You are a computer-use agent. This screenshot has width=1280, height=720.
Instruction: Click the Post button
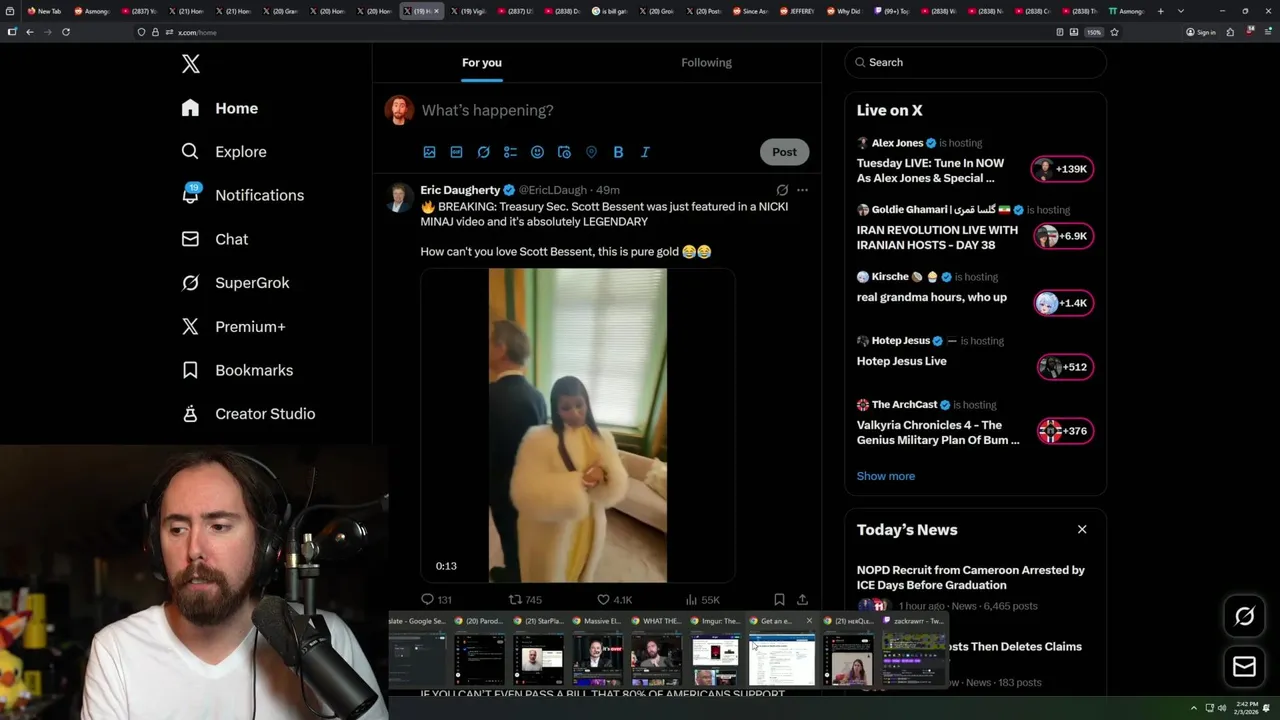784,152
